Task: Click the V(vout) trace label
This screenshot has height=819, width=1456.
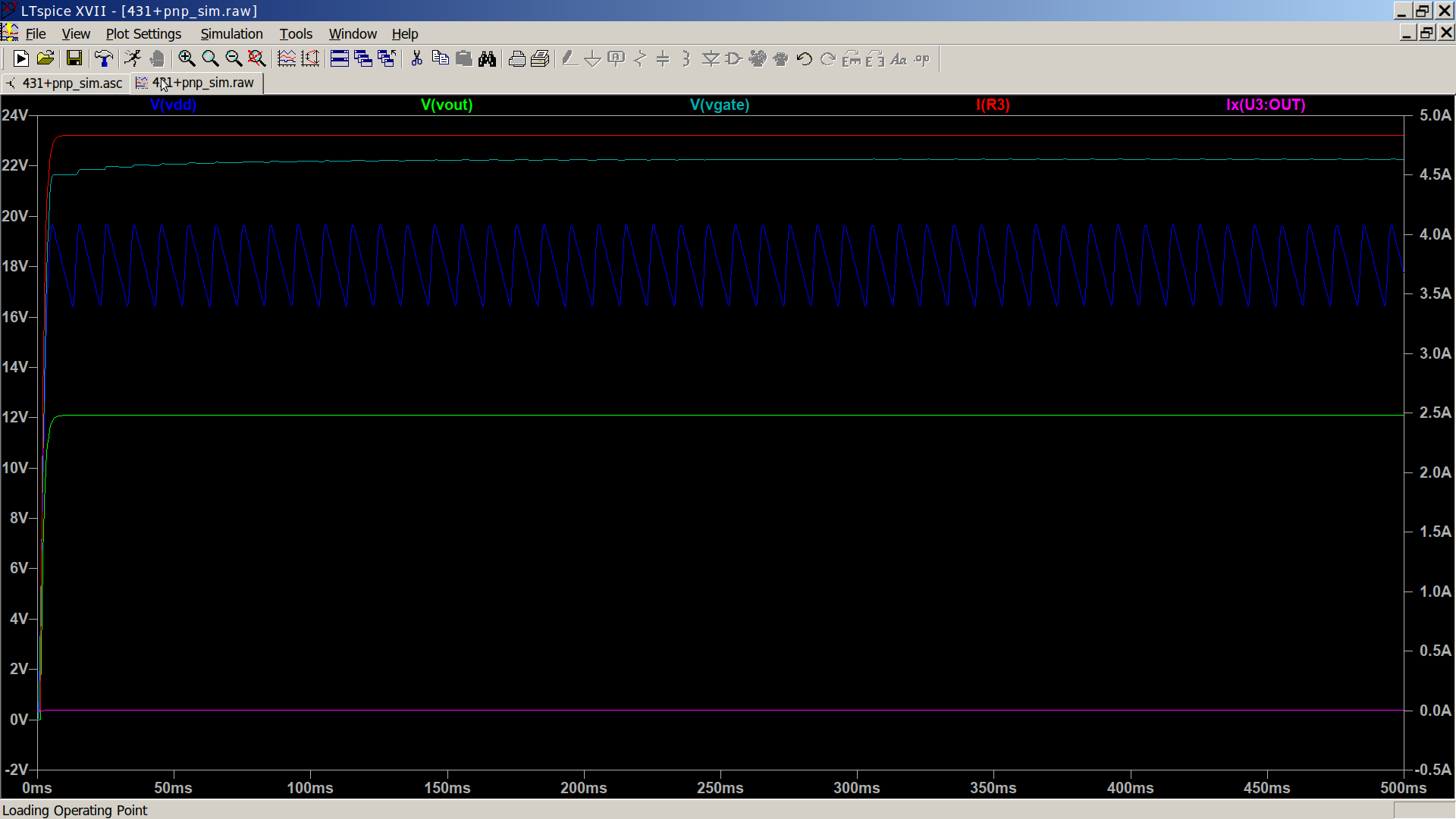Action: (x=447, y=105)
